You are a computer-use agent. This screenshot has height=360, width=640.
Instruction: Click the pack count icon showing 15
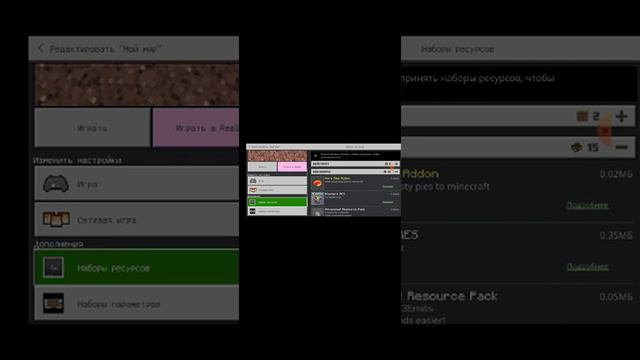click(577, 147)
